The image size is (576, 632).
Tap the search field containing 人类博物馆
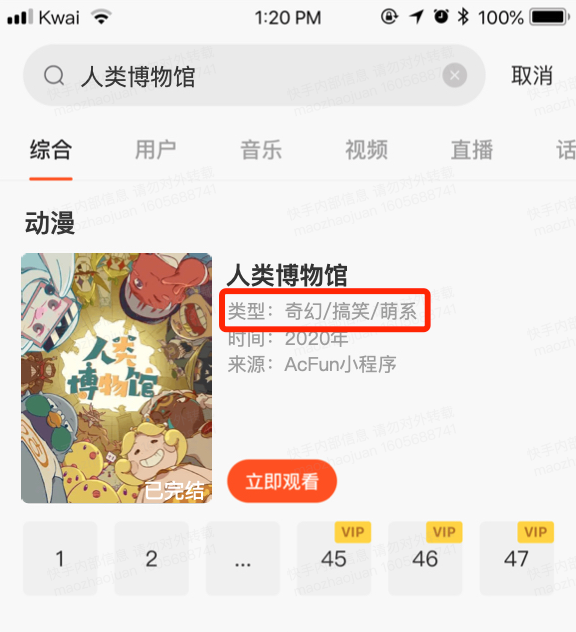coord(254,75)
